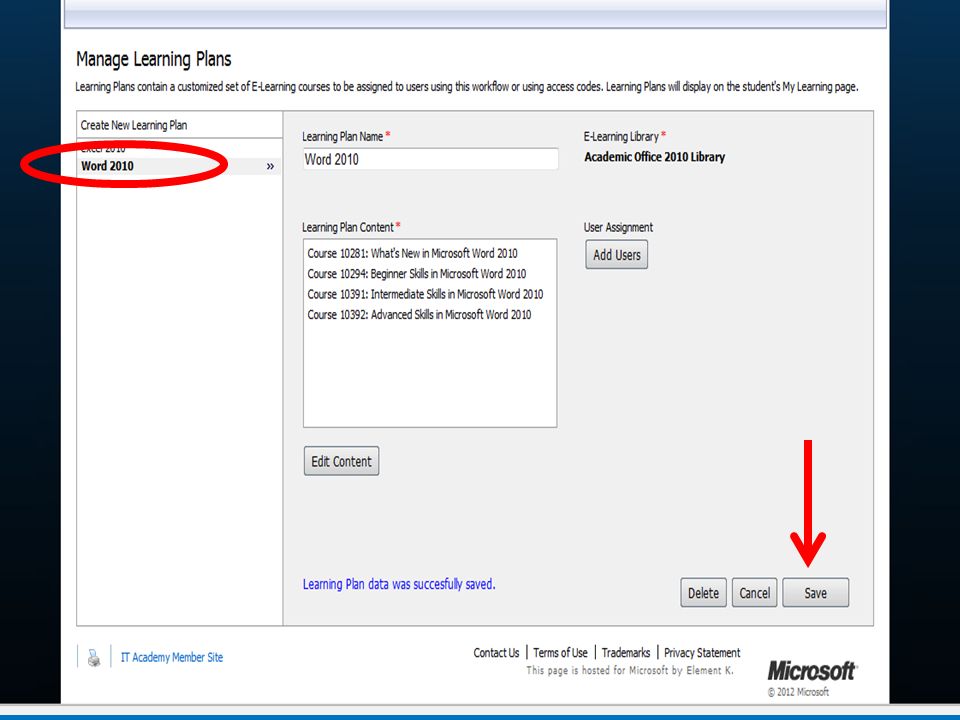Expand the Word 2010 plan chevron
Image resolution: width=960 pixels, height=720 pixels.
pyautogui.click(x=270, y=167)
